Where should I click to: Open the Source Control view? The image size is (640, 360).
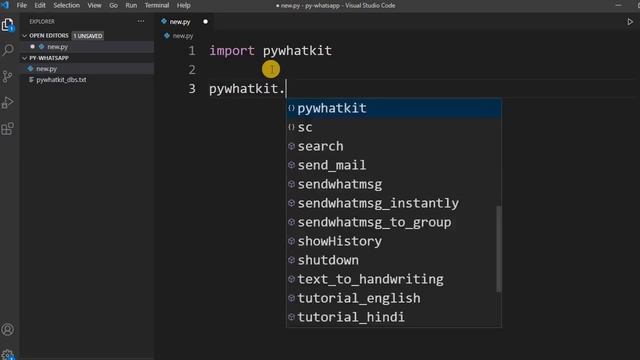8,76
